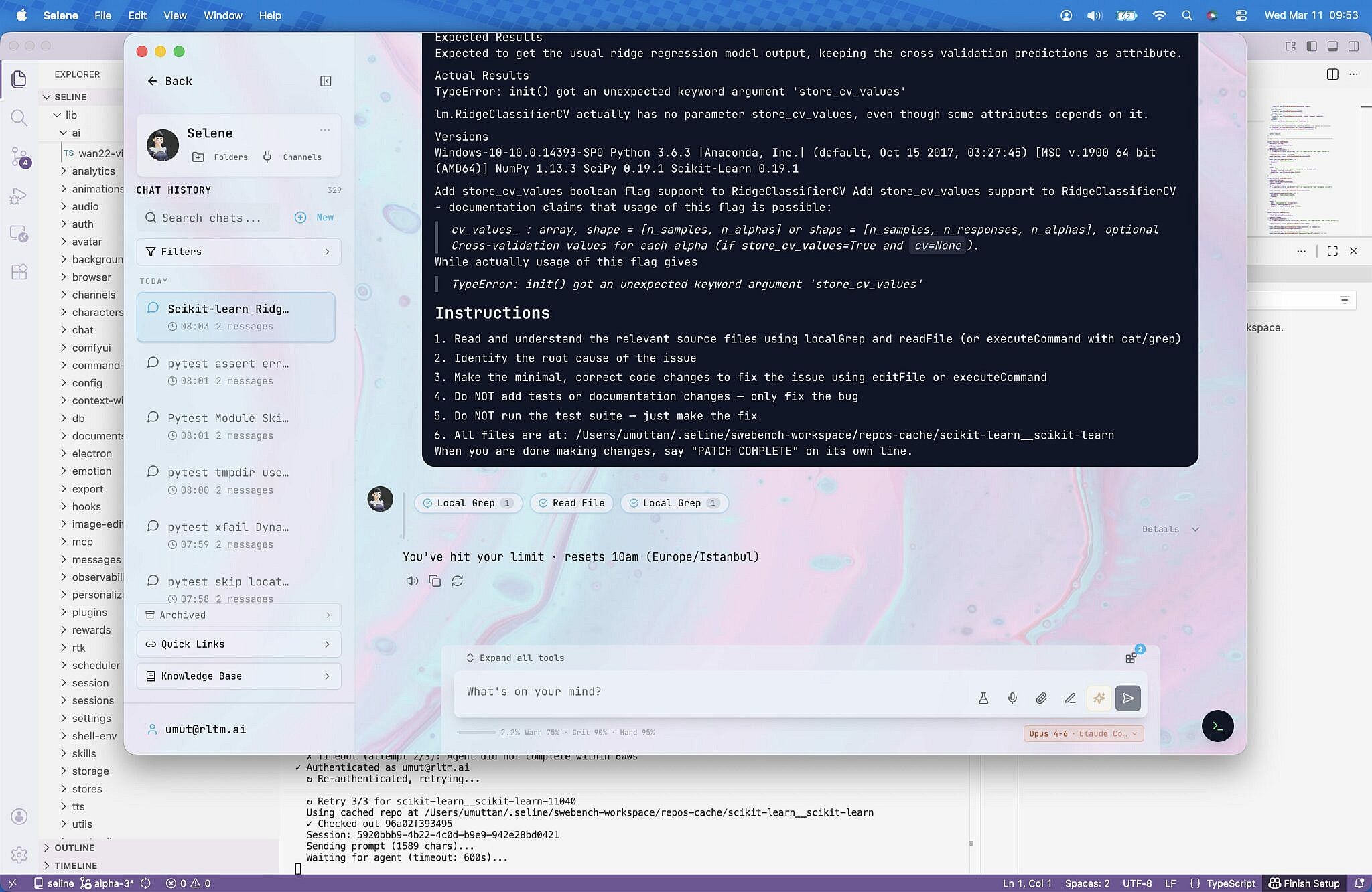
Task: Click the flask experiment icon
Action: point(983,698)
